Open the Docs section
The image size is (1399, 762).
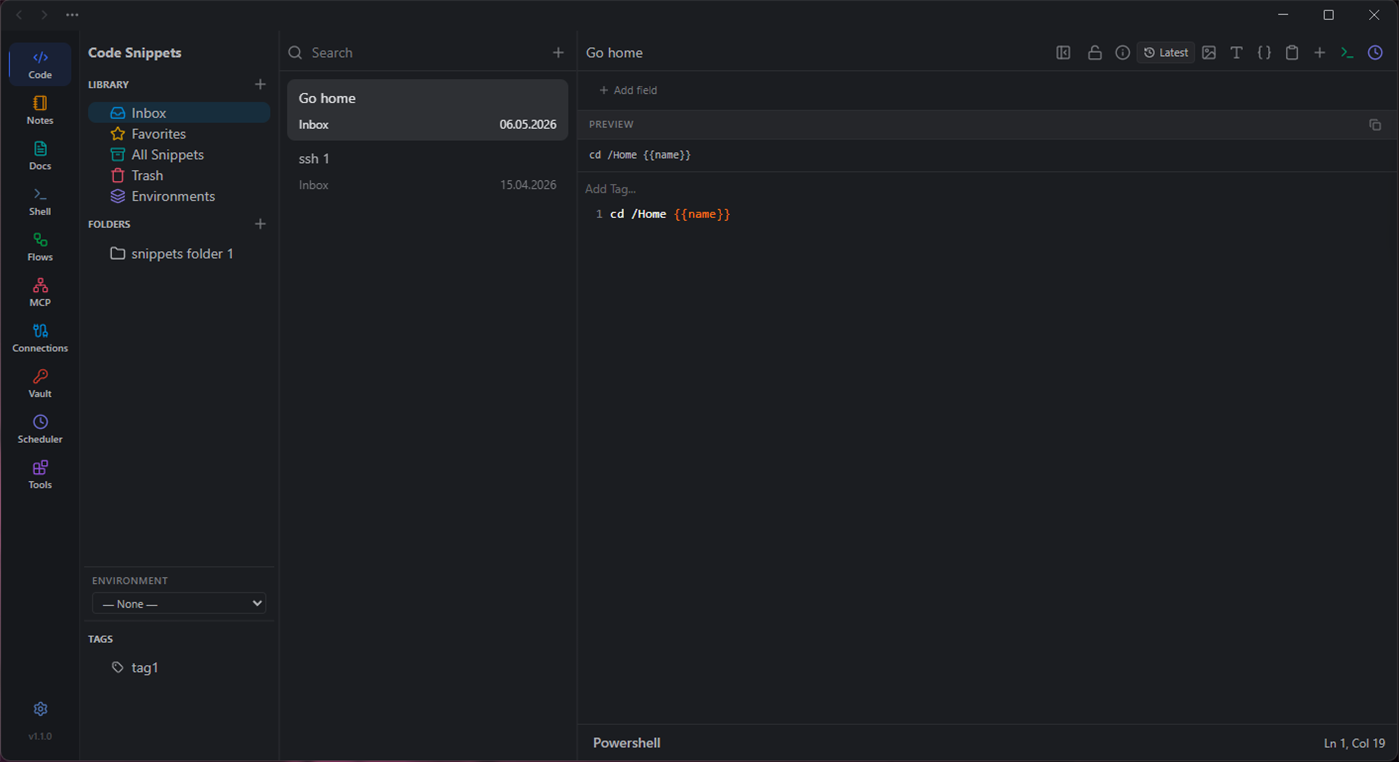click(x=40, y=156)
